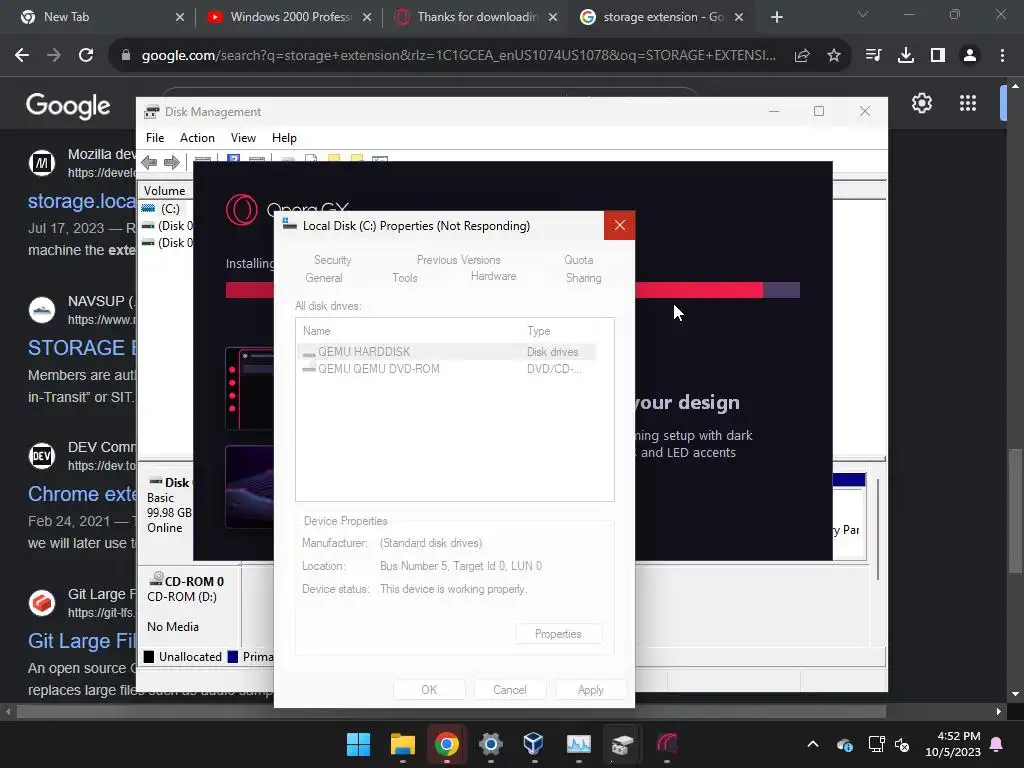
Task: Open the Help menu in Disk Management
Action: point(284,138)
